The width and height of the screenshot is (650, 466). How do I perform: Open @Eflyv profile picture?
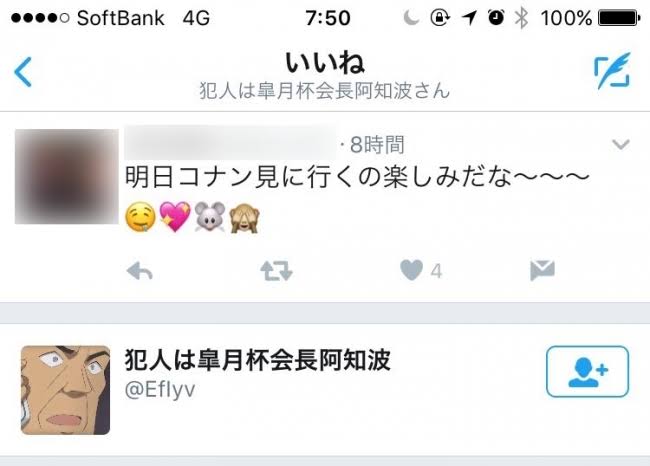pos(65,390)
